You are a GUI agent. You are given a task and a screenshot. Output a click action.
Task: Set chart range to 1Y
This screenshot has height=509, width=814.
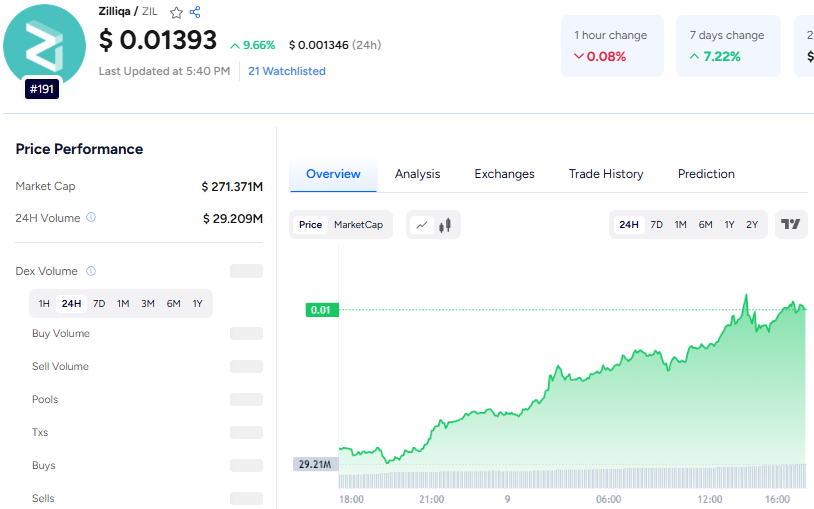(x=729, y=224)
